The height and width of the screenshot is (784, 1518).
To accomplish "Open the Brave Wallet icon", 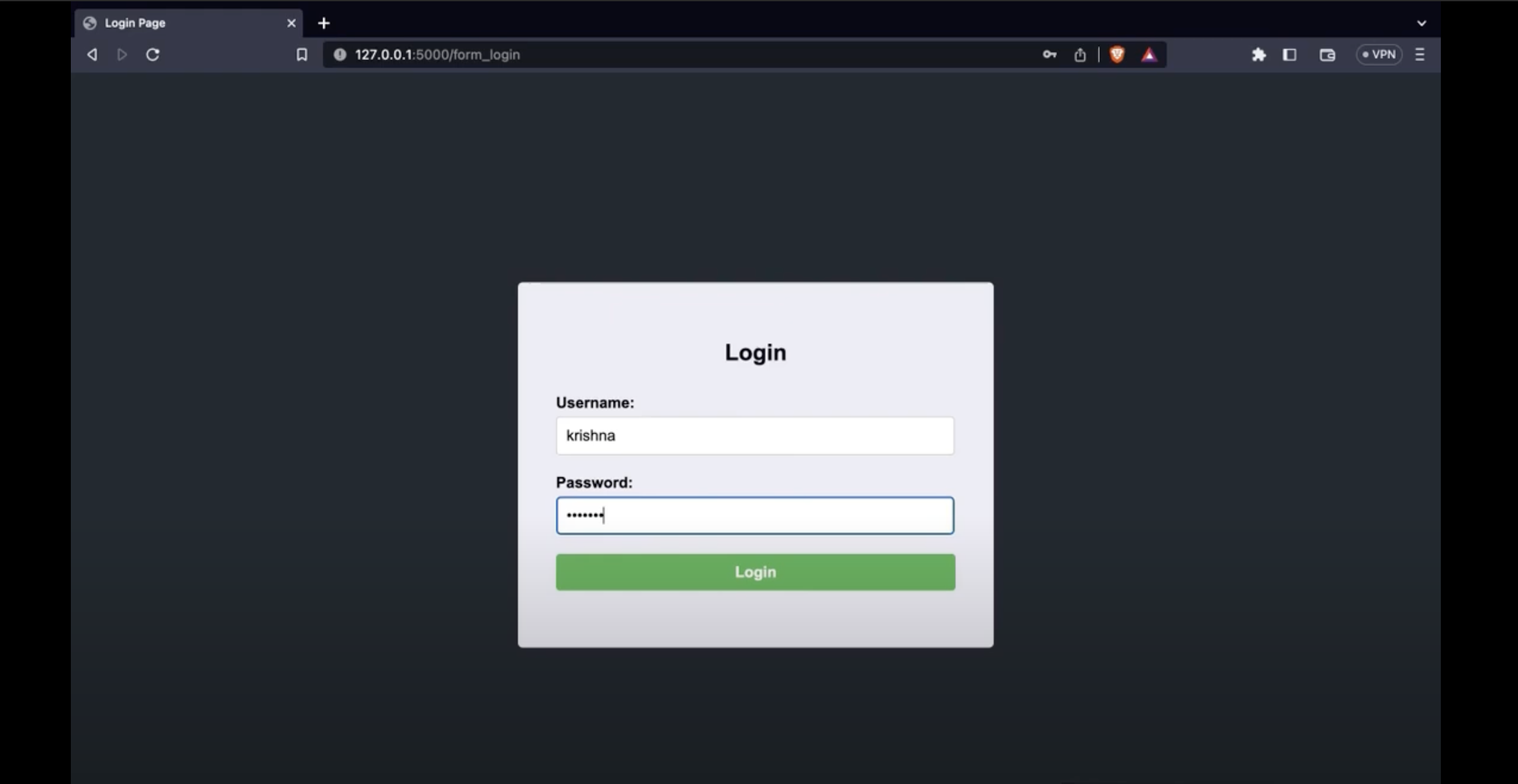I will [1326, 55].
